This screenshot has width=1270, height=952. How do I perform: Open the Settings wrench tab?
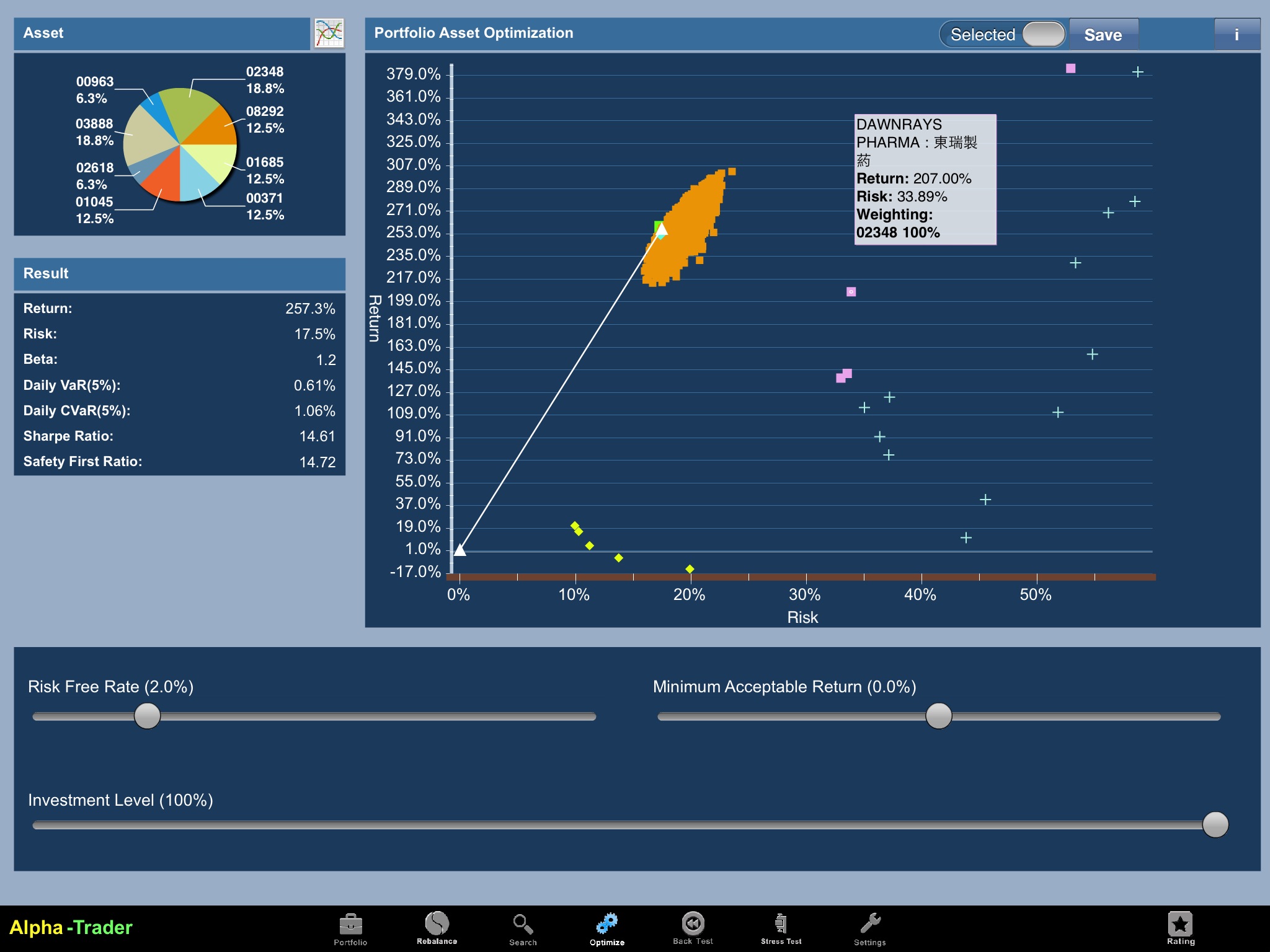click(870, 929)
